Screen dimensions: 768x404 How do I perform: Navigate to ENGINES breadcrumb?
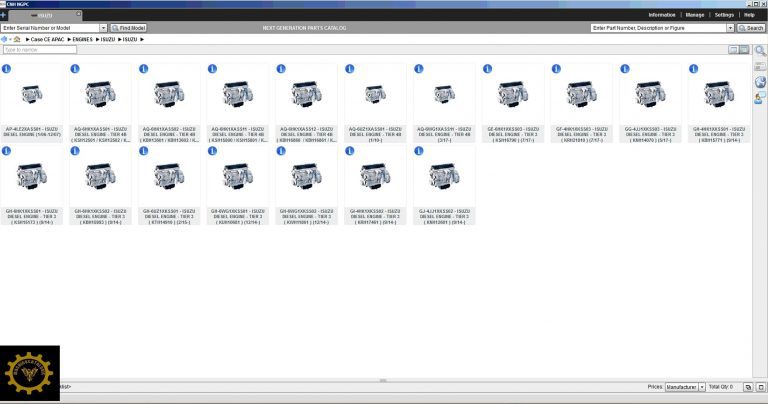(x=82, y=39)
